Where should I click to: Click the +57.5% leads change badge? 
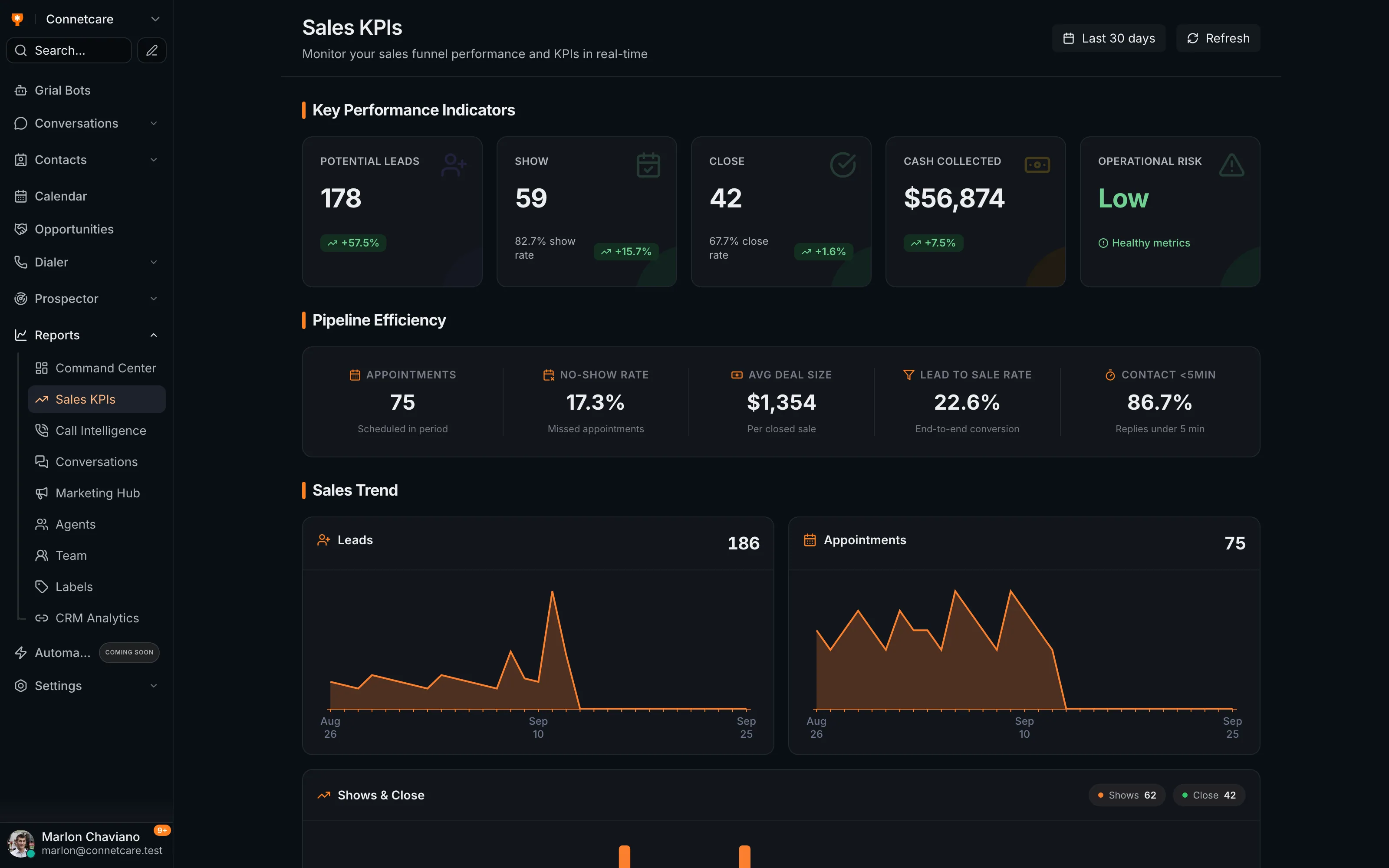(x=354, y=243)
